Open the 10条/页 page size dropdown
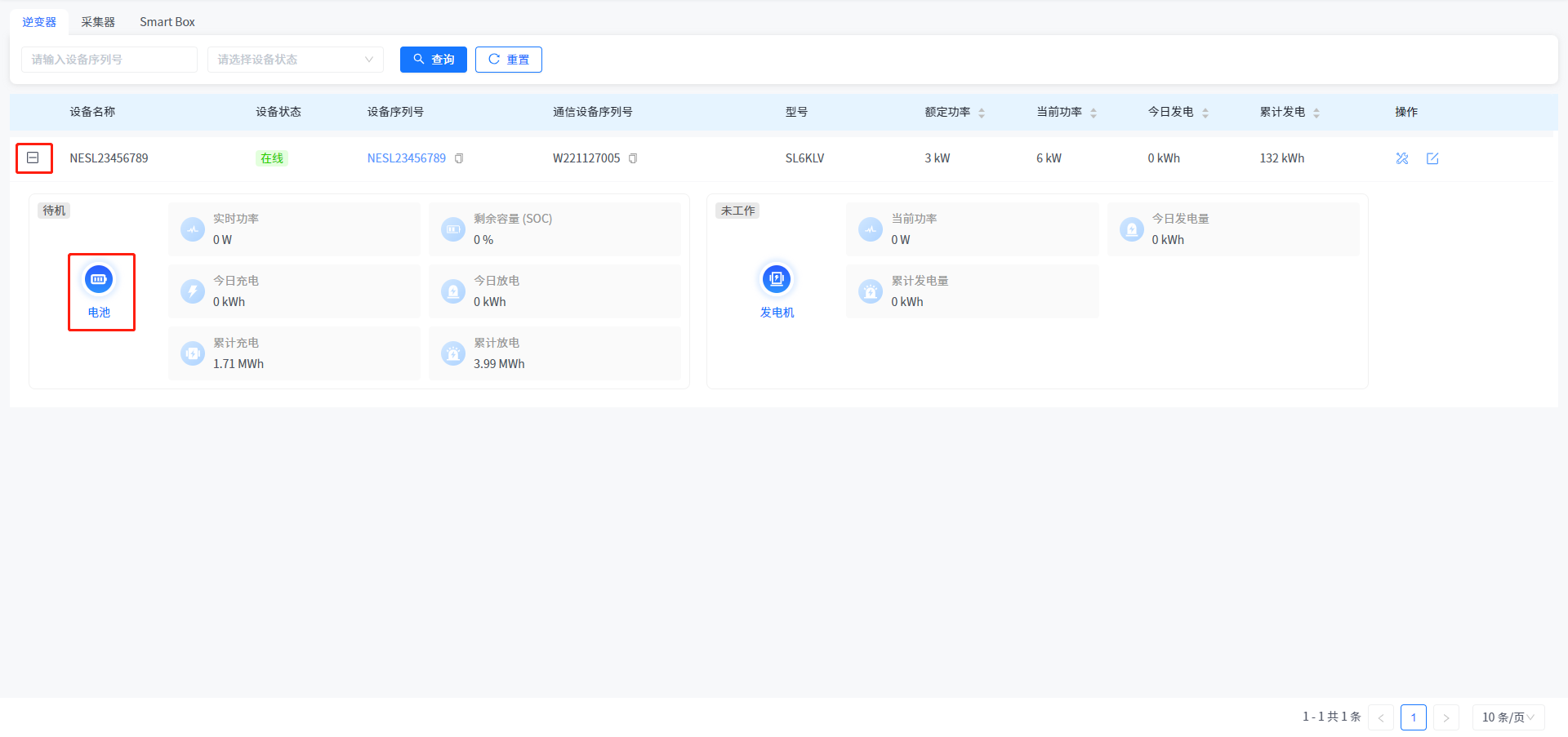 [1508, 717]
